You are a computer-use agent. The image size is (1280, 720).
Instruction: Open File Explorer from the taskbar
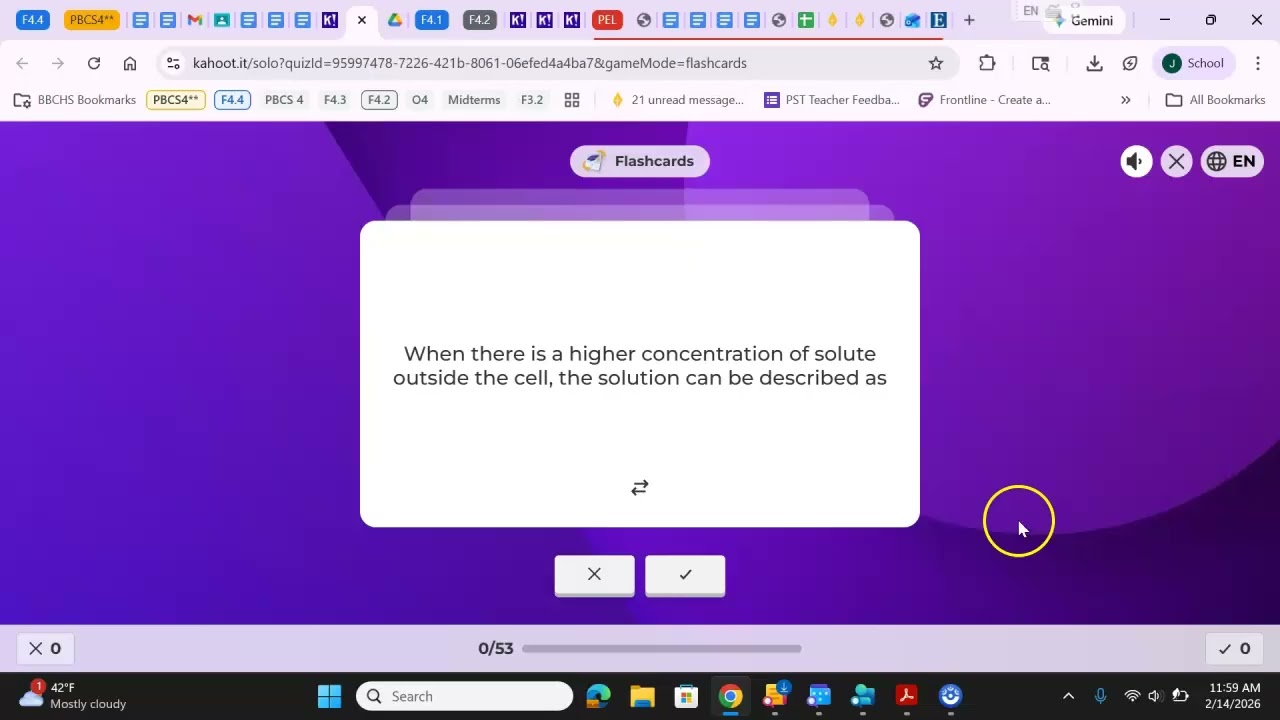click(642, 696)
